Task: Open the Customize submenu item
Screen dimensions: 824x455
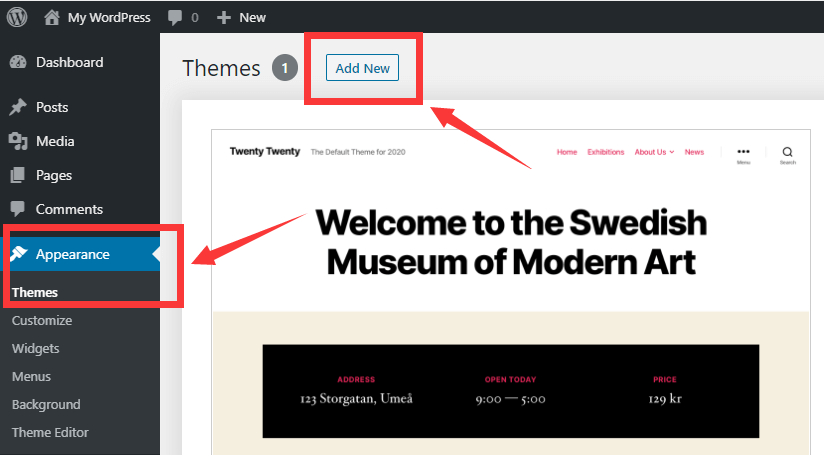Action: click(x=42, y=321)
